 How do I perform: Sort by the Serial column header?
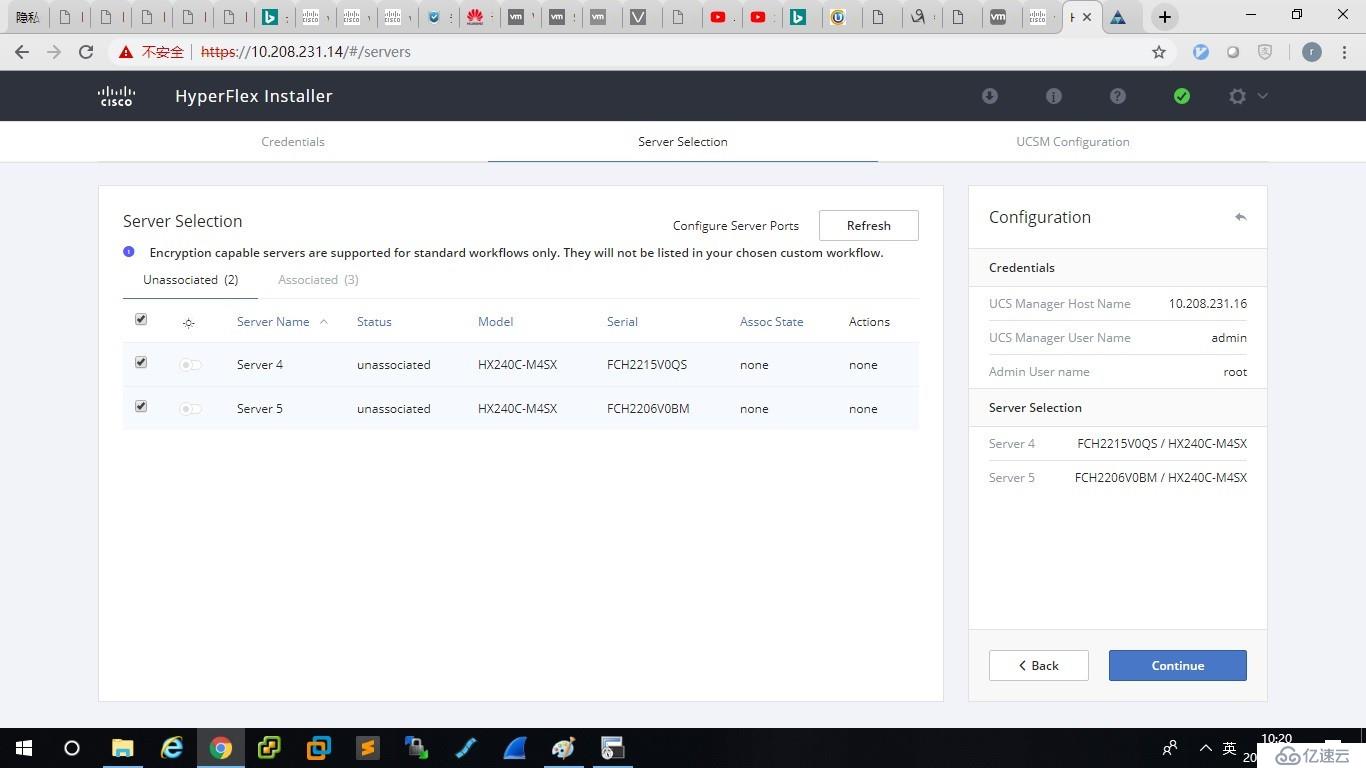pyautogui.click(x=622, y=322)
